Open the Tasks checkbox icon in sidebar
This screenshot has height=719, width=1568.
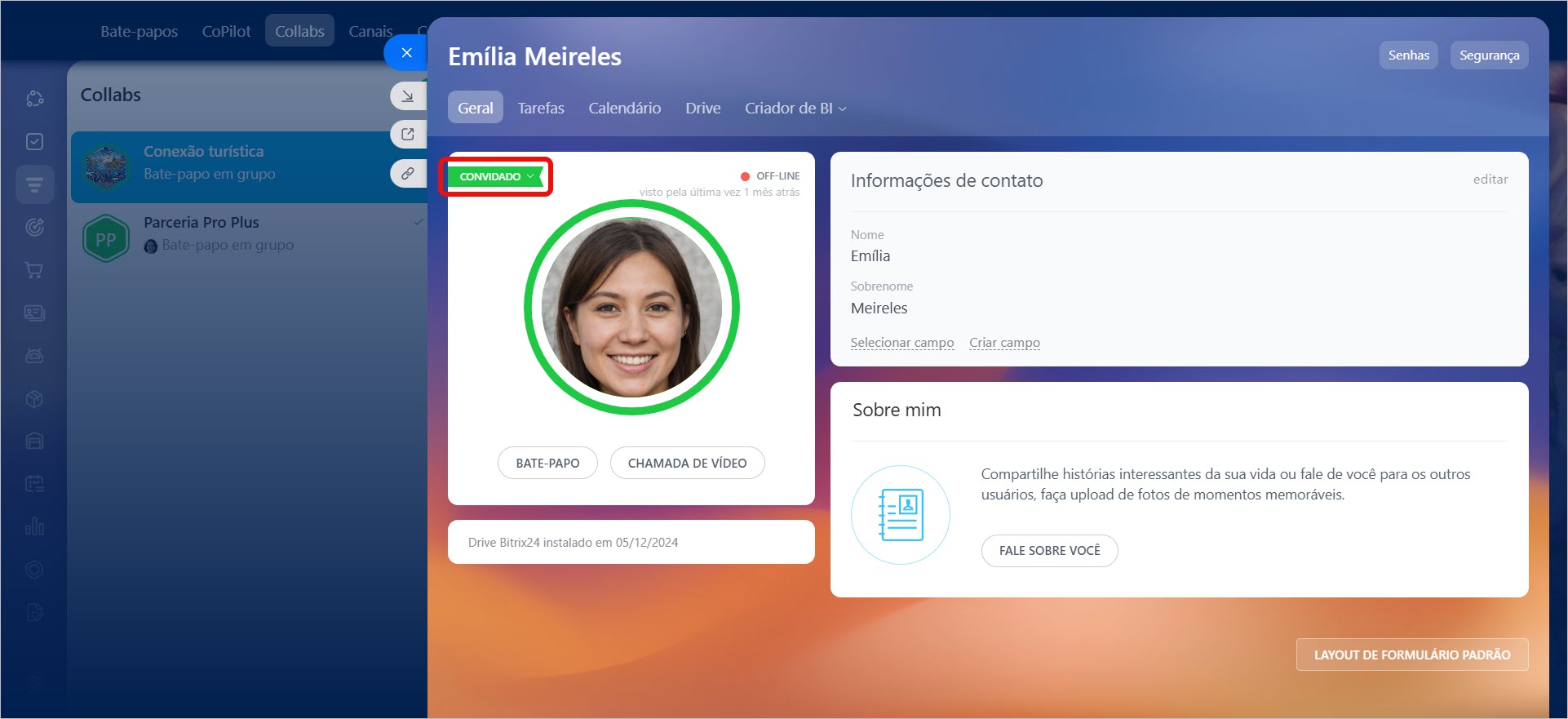pos(34,142)
